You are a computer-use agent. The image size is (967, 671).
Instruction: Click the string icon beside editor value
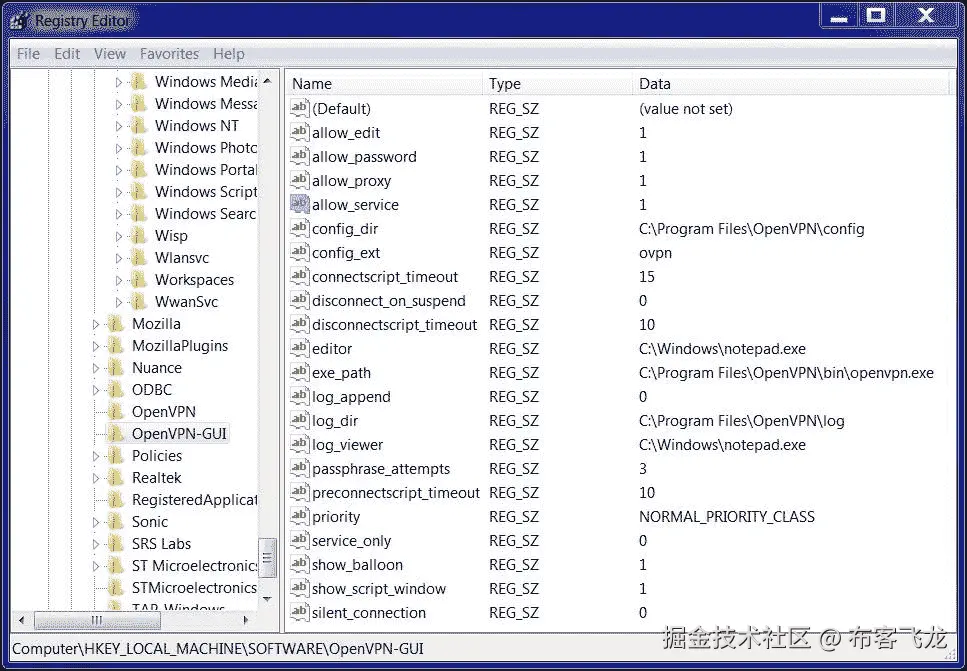[300, 348]
